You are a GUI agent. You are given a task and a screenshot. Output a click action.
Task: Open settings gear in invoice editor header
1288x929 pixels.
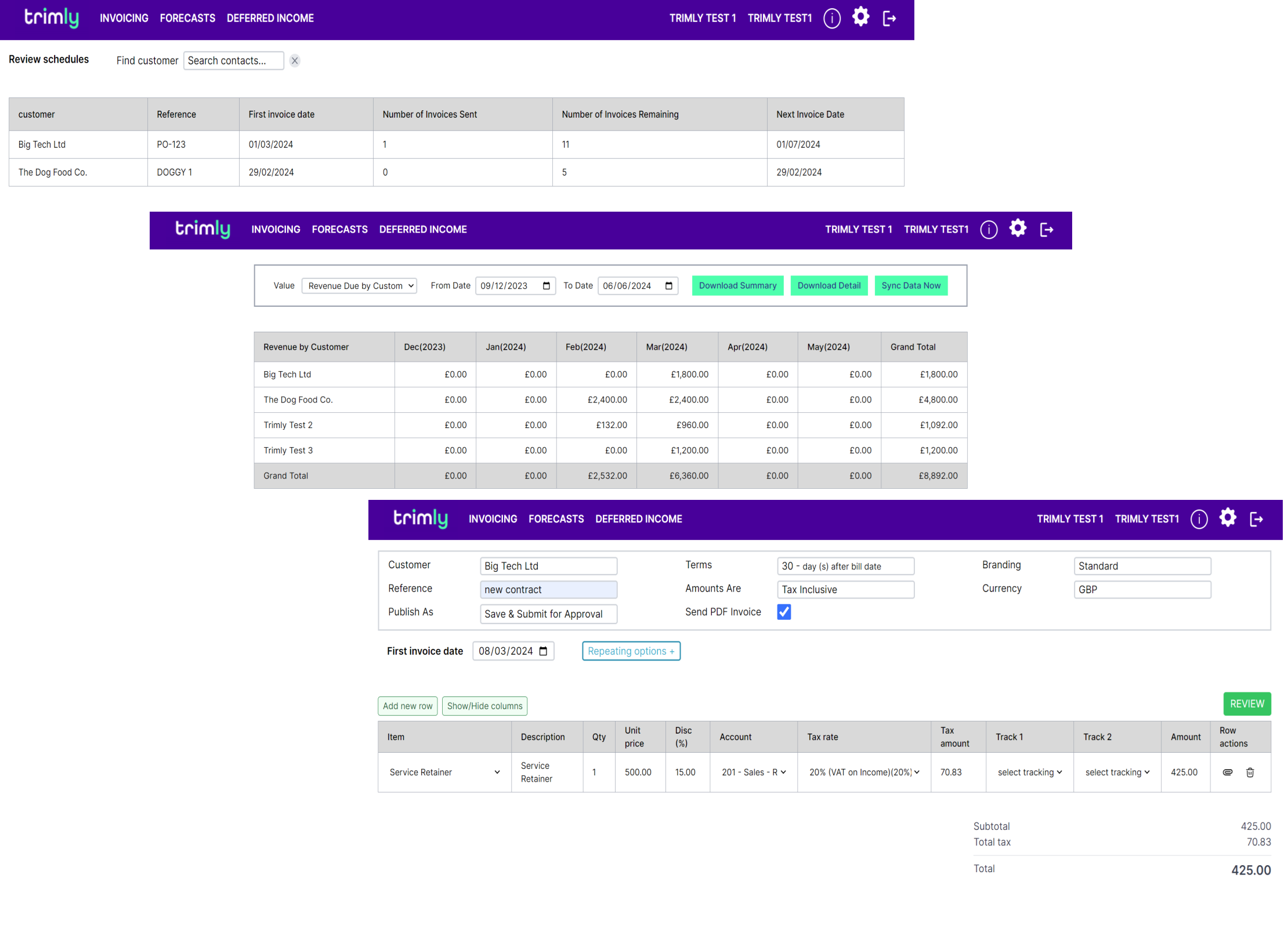pos(1227,517)
